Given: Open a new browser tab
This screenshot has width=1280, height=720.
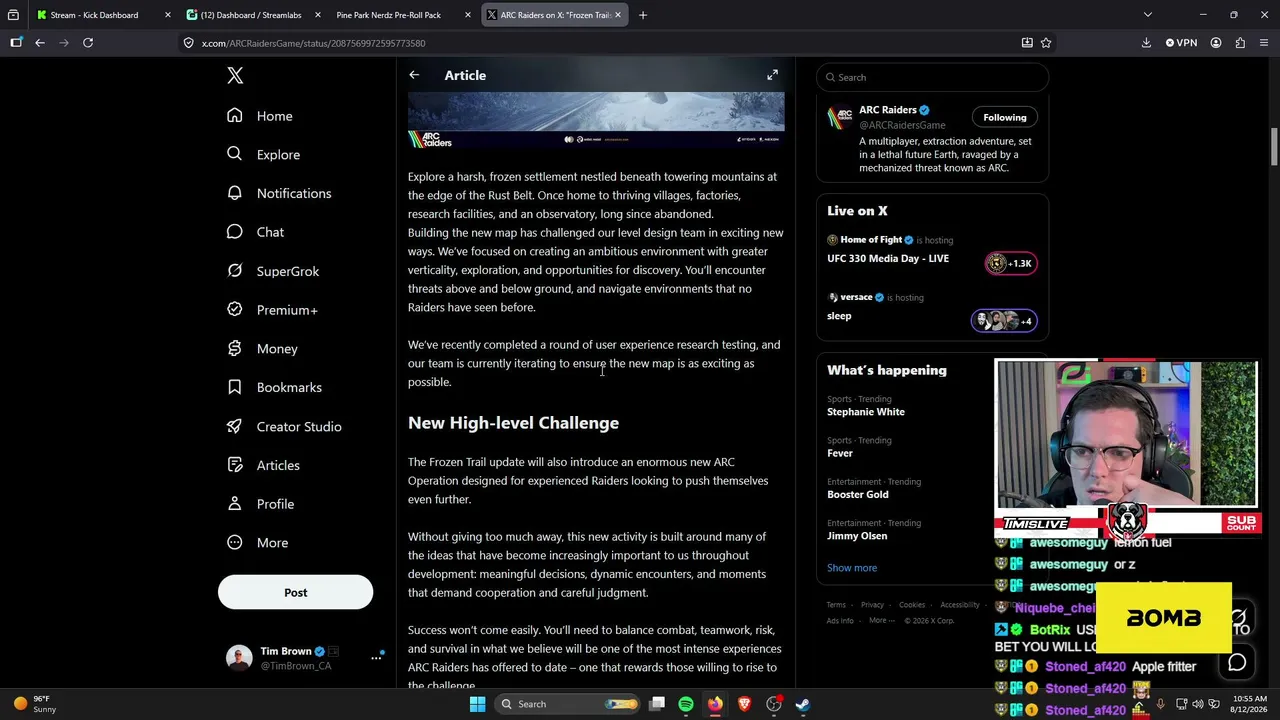Looking at the screenshot, I should [x=642, y=15].
